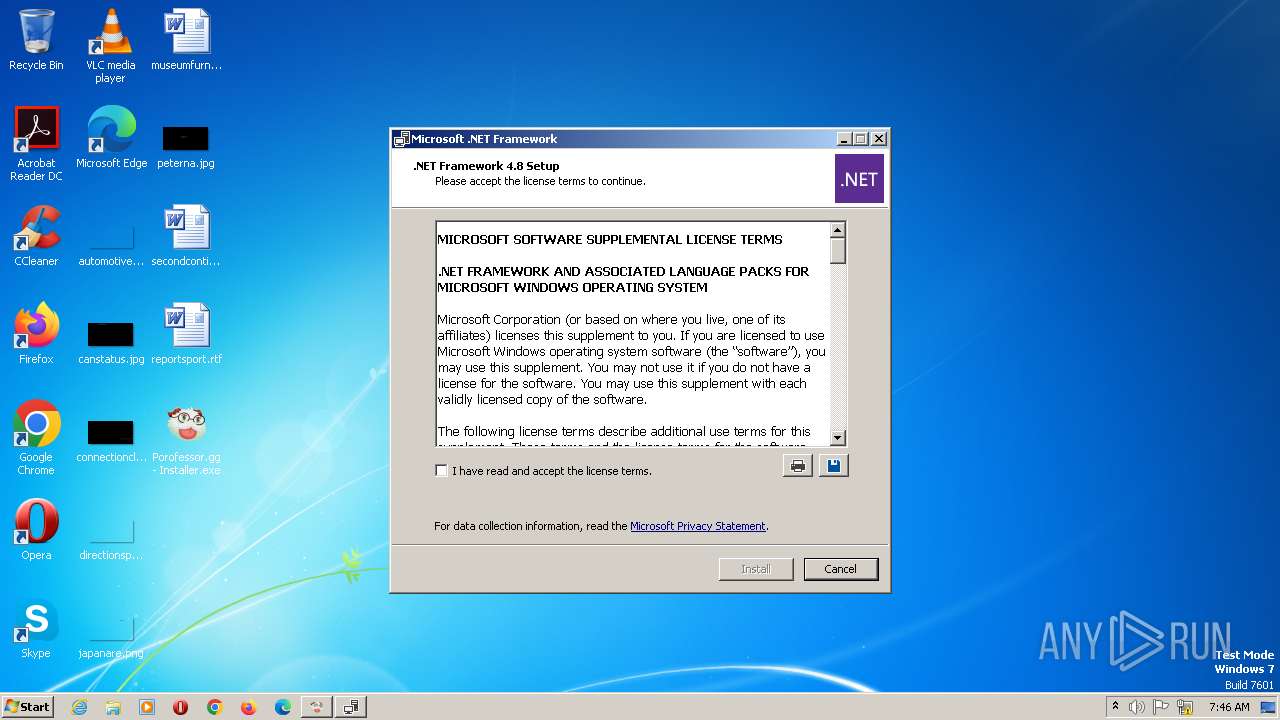1280x720 pixels.
Task: Click the license text scroll down arrow
Action: pos(838,437)
